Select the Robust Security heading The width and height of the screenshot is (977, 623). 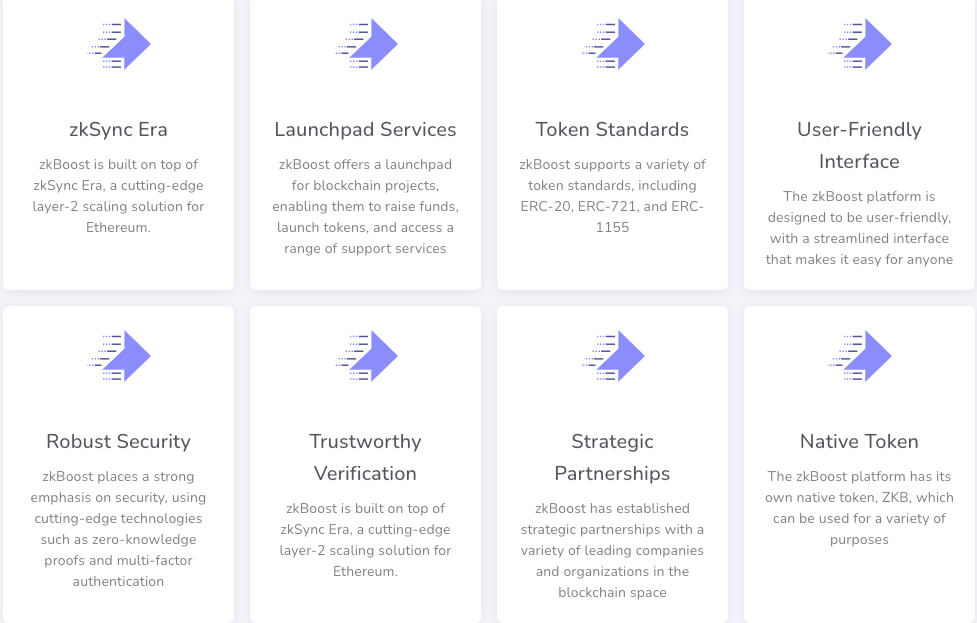coord(118,441)
